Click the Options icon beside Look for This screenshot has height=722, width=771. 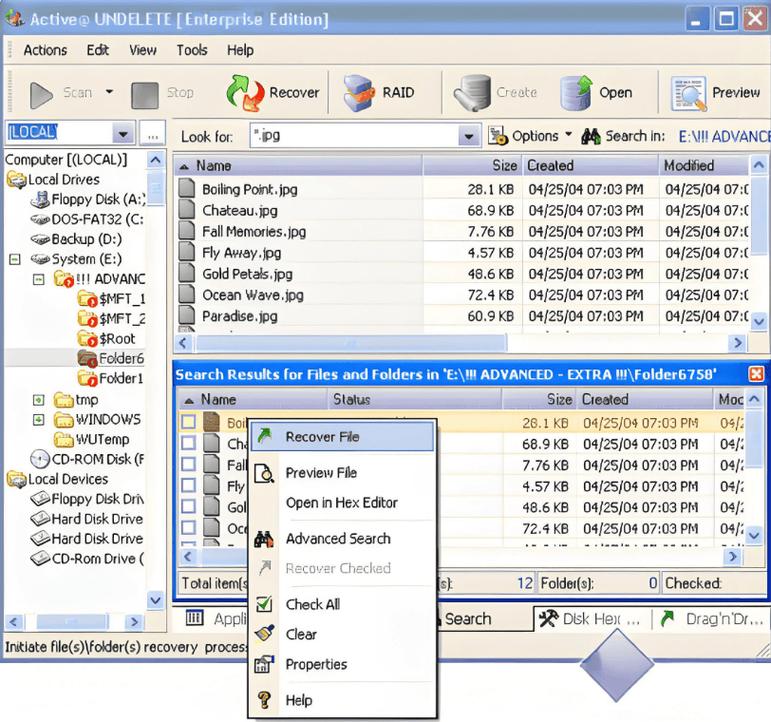pyautogui.click(x=498, y=136)
